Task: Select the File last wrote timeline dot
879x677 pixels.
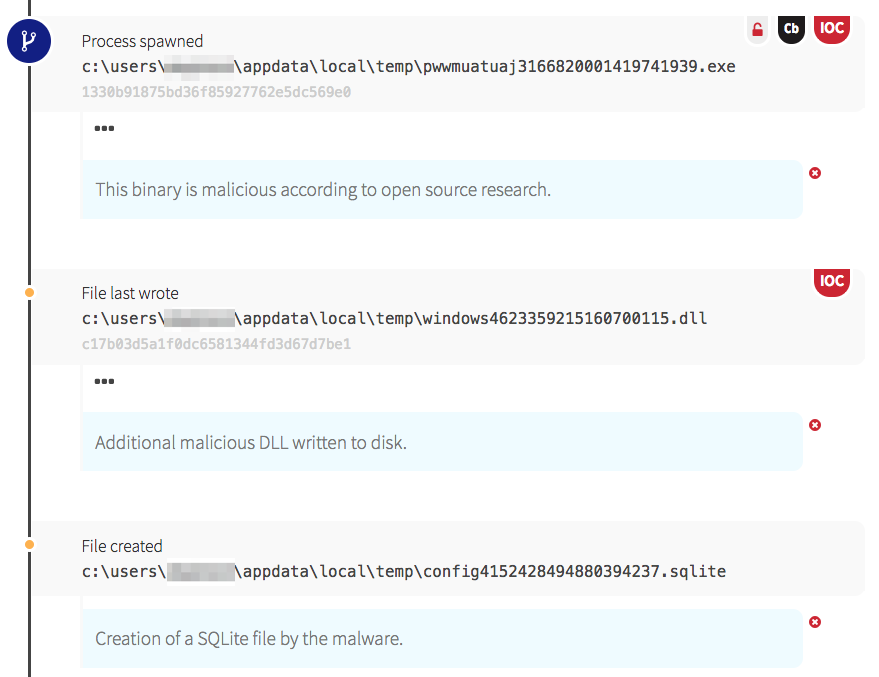Action: tap(29, 293)
